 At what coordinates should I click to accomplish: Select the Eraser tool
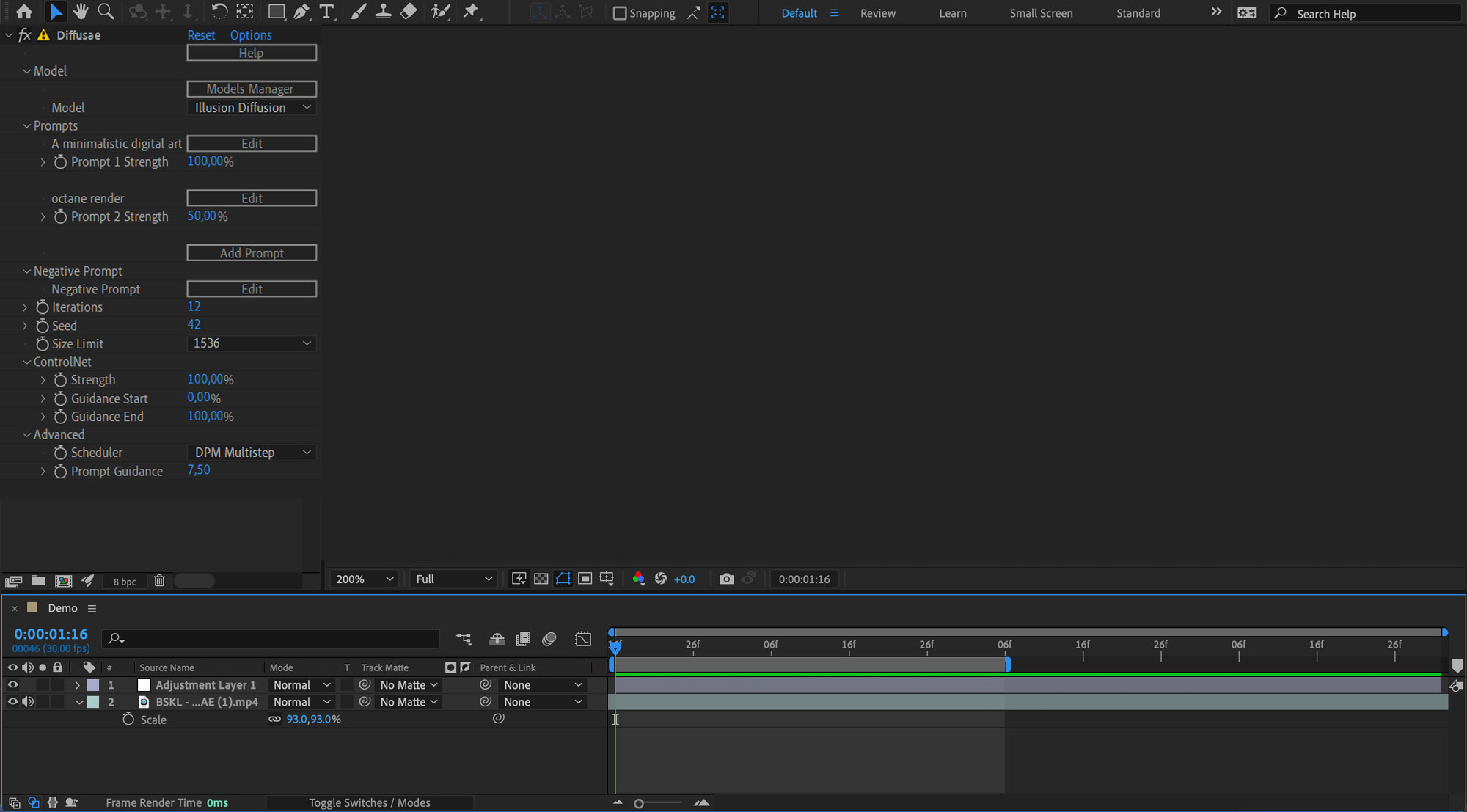[409, 12]
